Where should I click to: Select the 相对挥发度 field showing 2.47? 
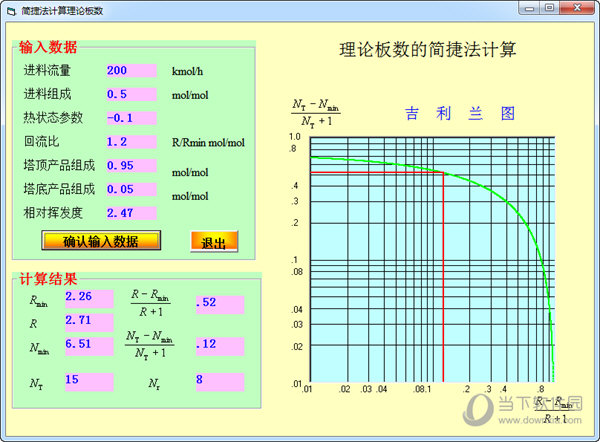click(x=132, y=213)
